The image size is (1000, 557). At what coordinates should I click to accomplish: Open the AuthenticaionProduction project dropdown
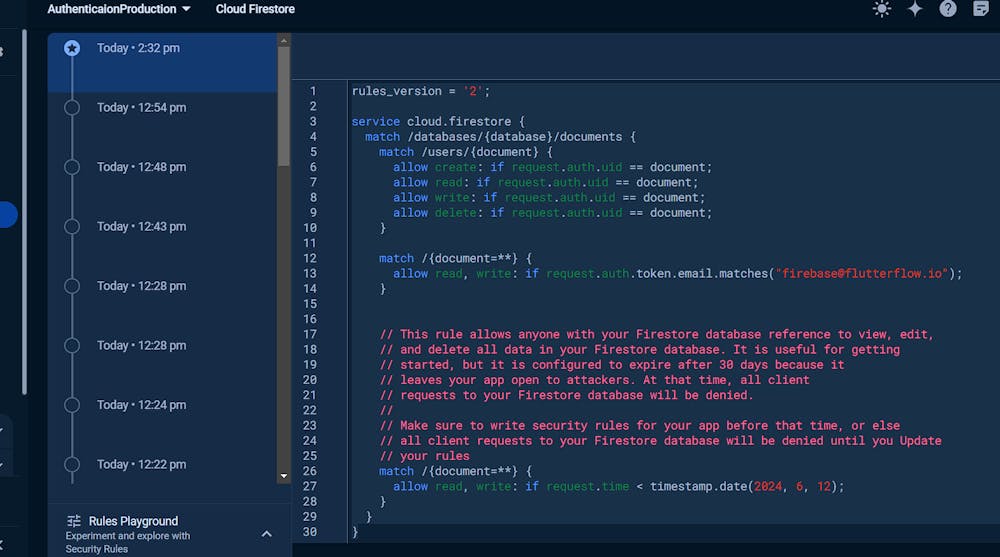pos(119,9)
